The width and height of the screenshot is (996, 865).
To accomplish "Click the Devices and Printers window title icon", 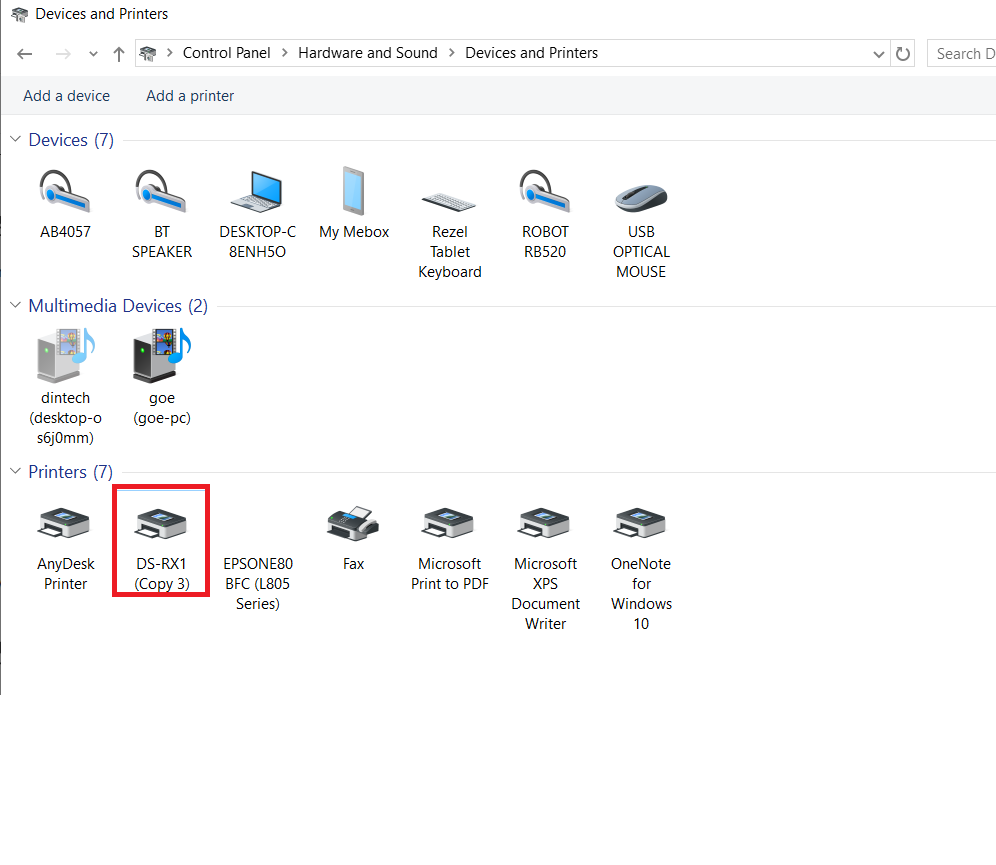I will click(20, 14).
